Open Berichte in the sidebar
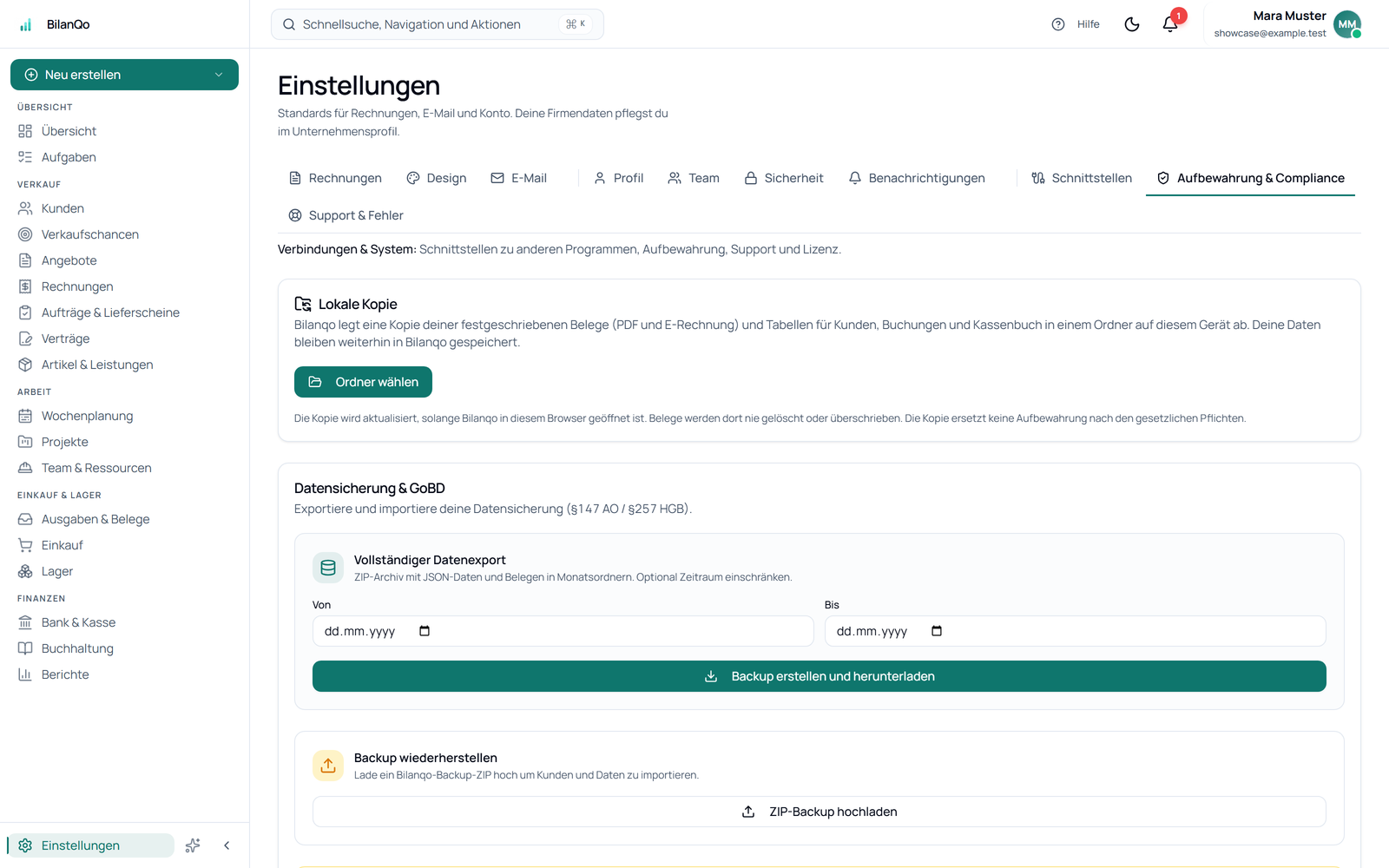The height and width of the screenshot is (868, 1389). [x=124, y=674]
